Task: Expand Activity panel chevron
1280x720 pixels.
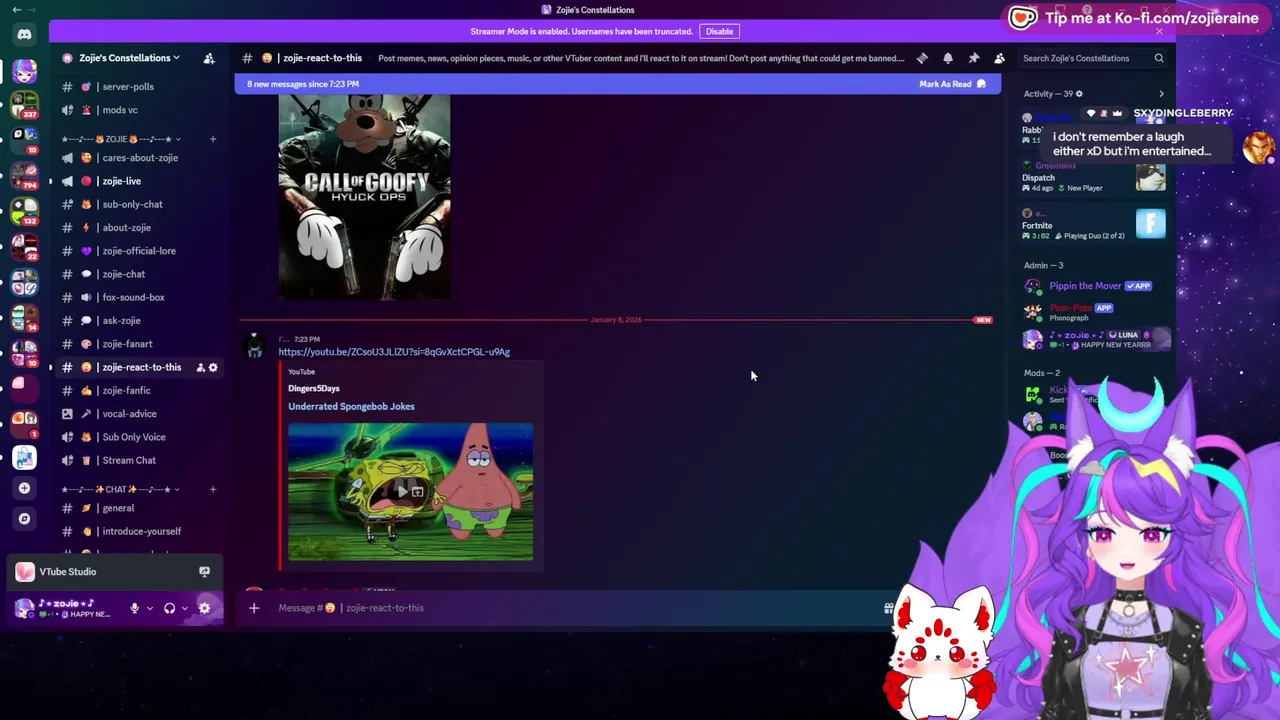Action: click(x=1161, y=94)
